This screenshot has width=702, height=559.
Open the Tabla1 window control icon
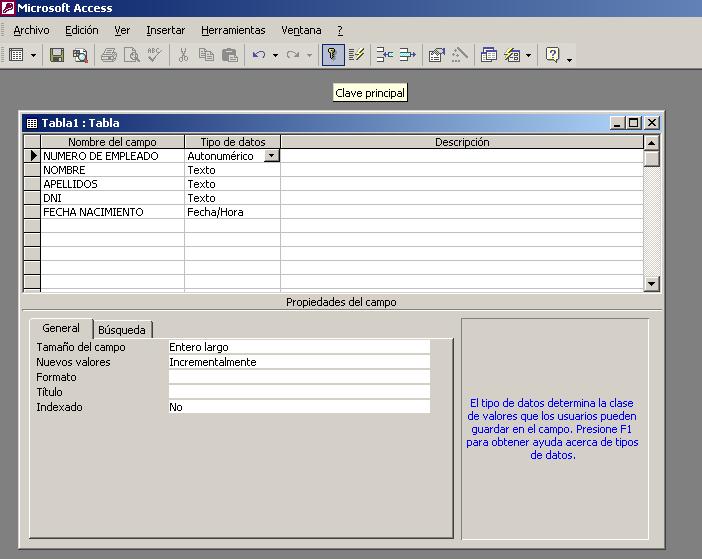(32, 123)
